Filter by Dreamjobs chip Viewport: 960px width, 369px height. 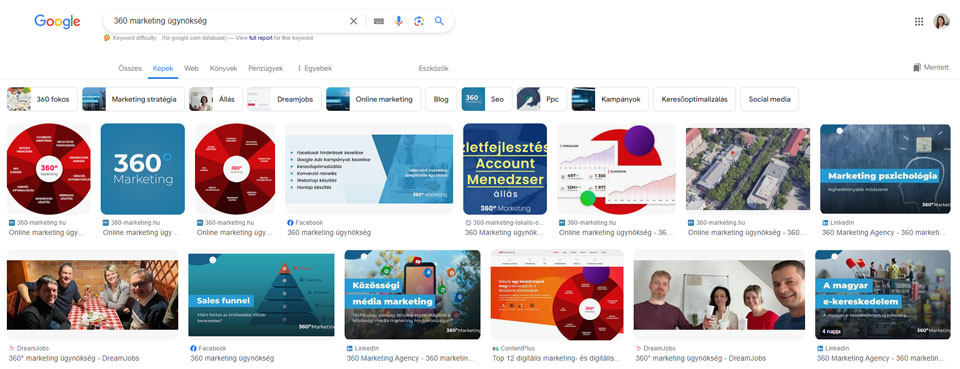click(284, 99)
